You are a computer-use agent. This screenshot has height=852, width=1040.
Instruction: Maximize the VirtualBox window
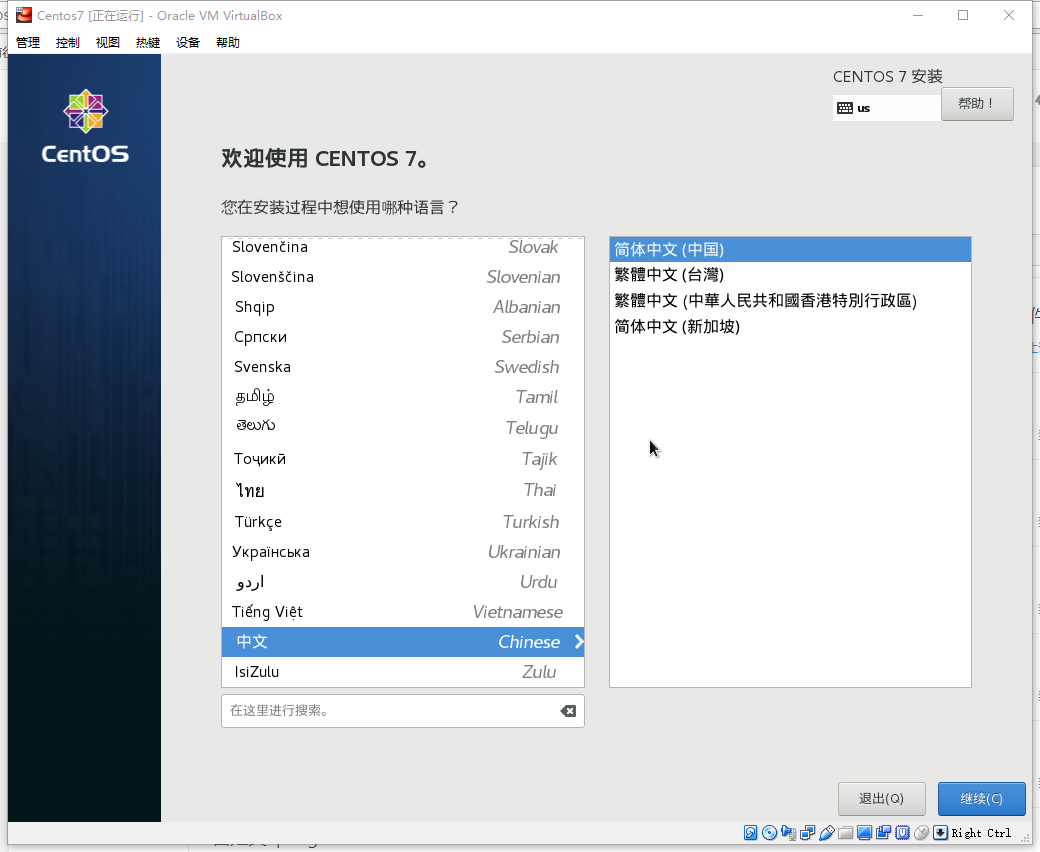coord(963,15)
